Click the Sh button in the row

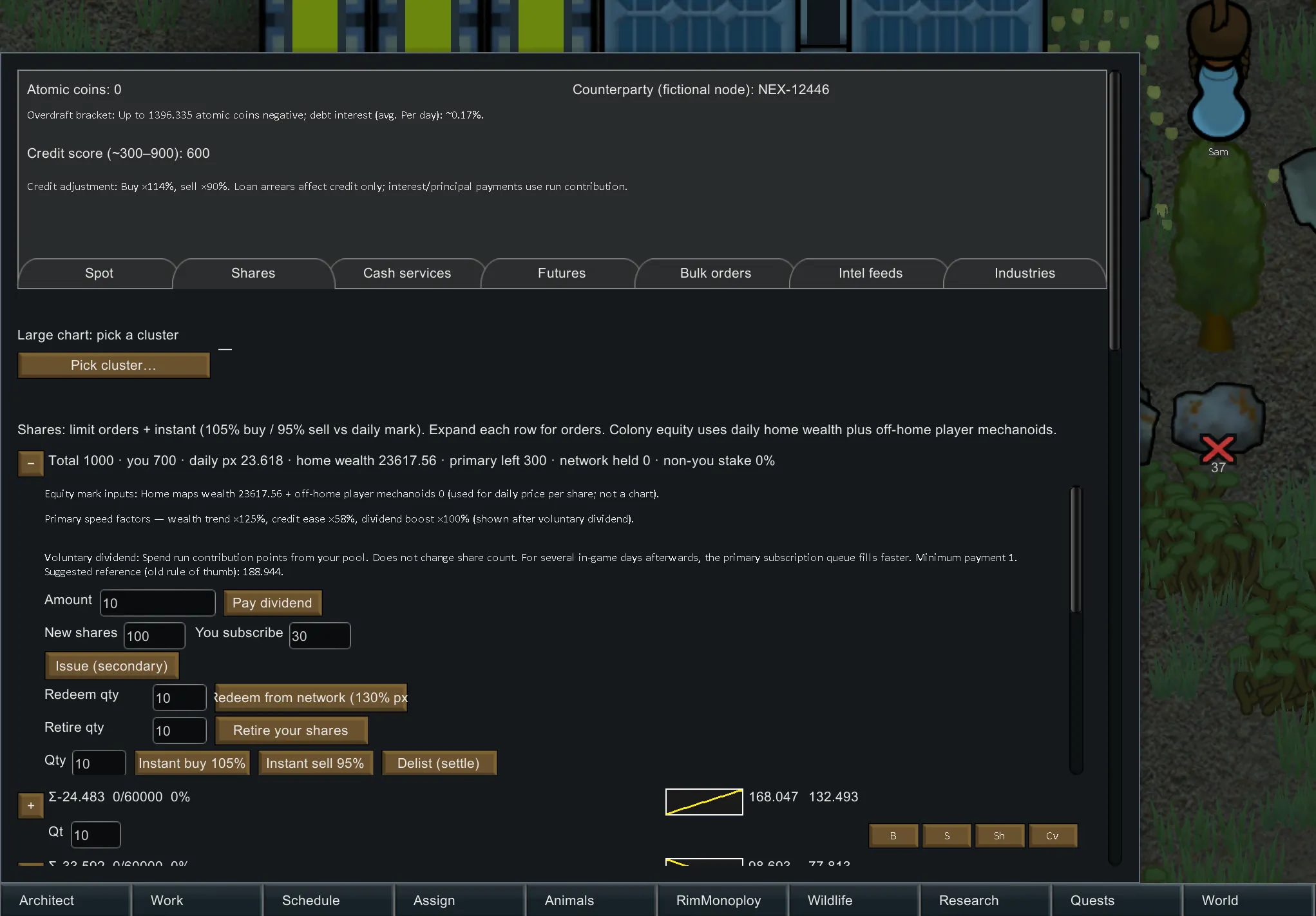(999, 835)
